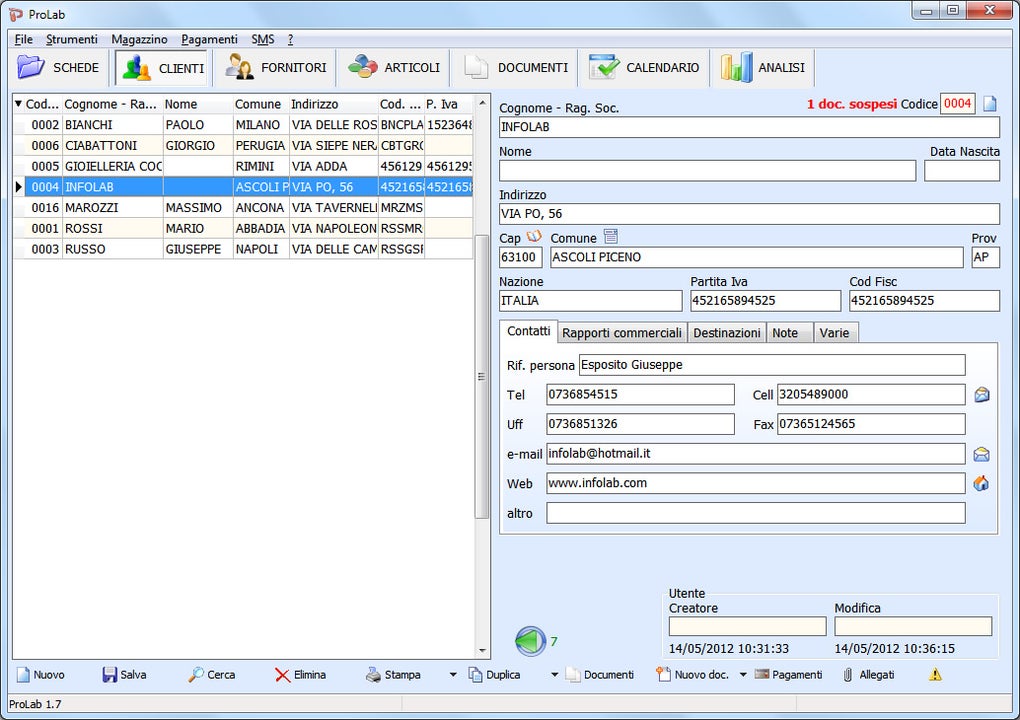Open the Calendario view
The image size is (1020, 720).
[645, 68]
